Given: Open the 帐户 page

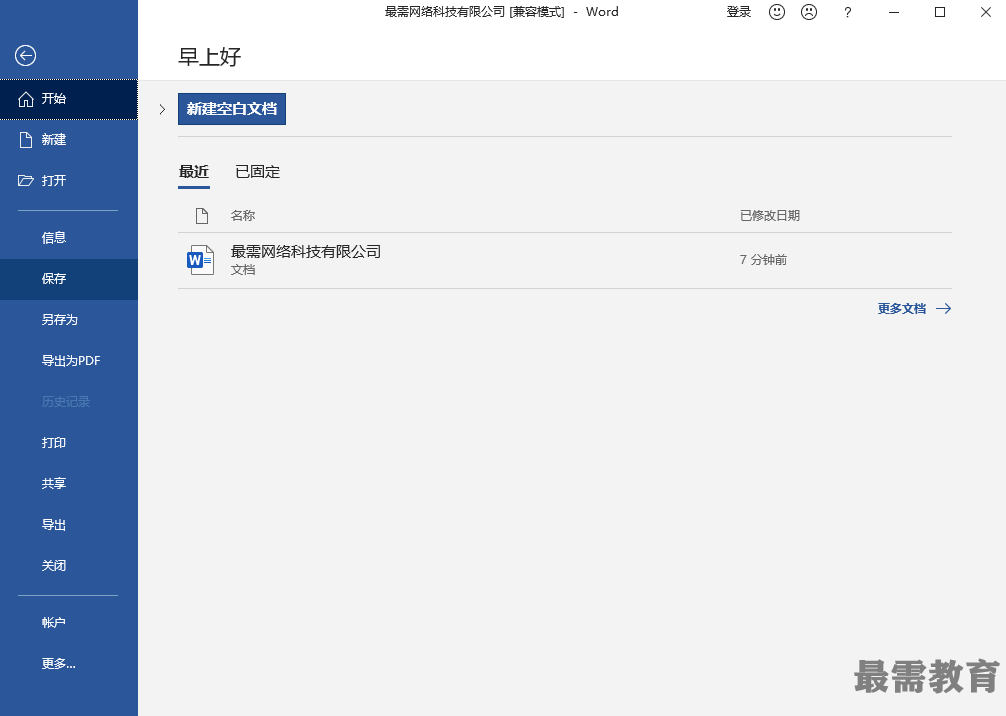Looking at the screenshot, I should [x=69, y=623].
